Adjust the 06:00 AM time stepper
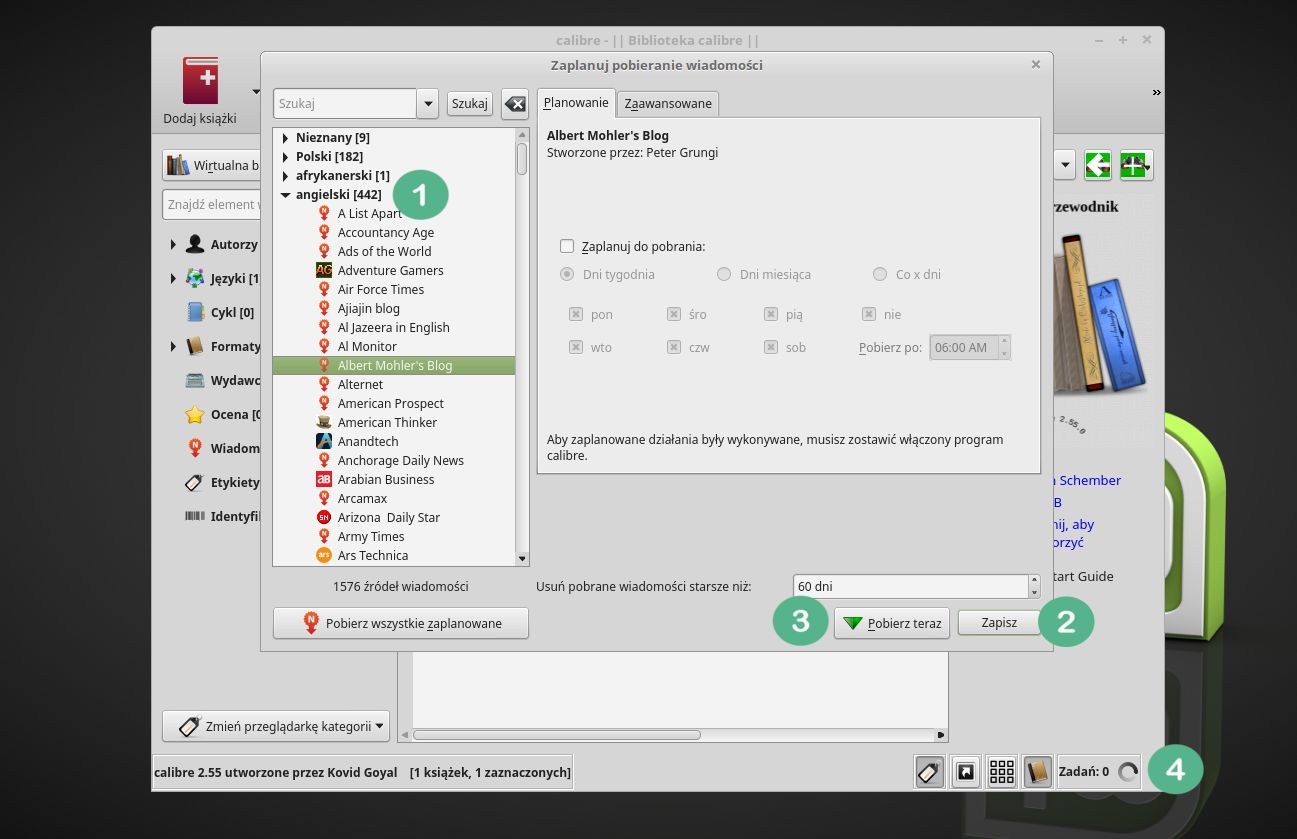The image size is (1297, 839). [x=1004, y=347]
